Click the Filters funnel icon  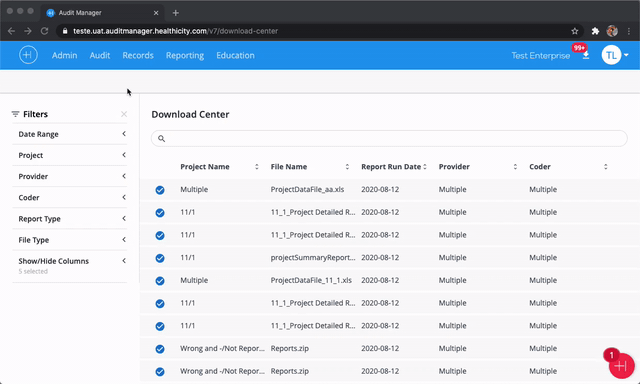16,114
